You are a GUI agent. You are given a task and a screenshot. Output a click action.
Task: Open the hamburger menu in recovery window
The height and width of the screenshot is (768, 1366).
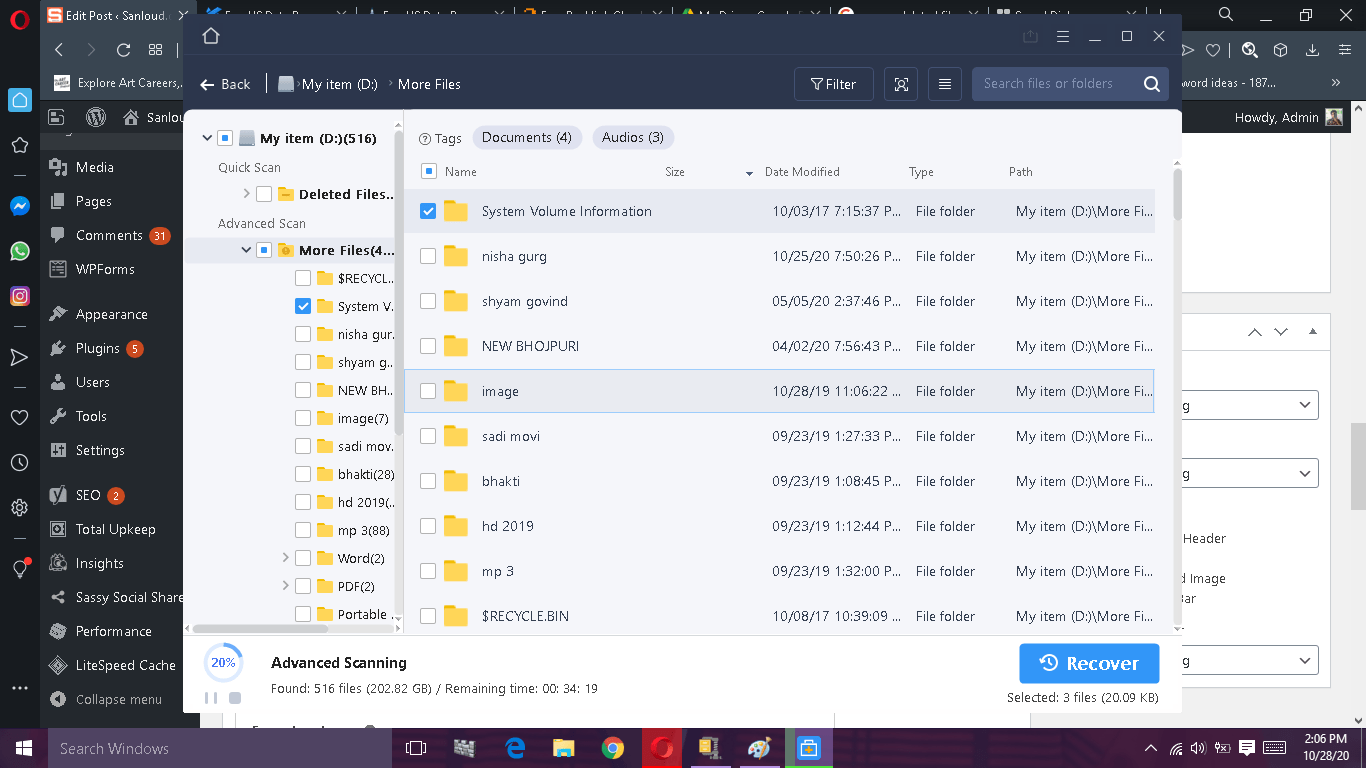click(1063, 36)
